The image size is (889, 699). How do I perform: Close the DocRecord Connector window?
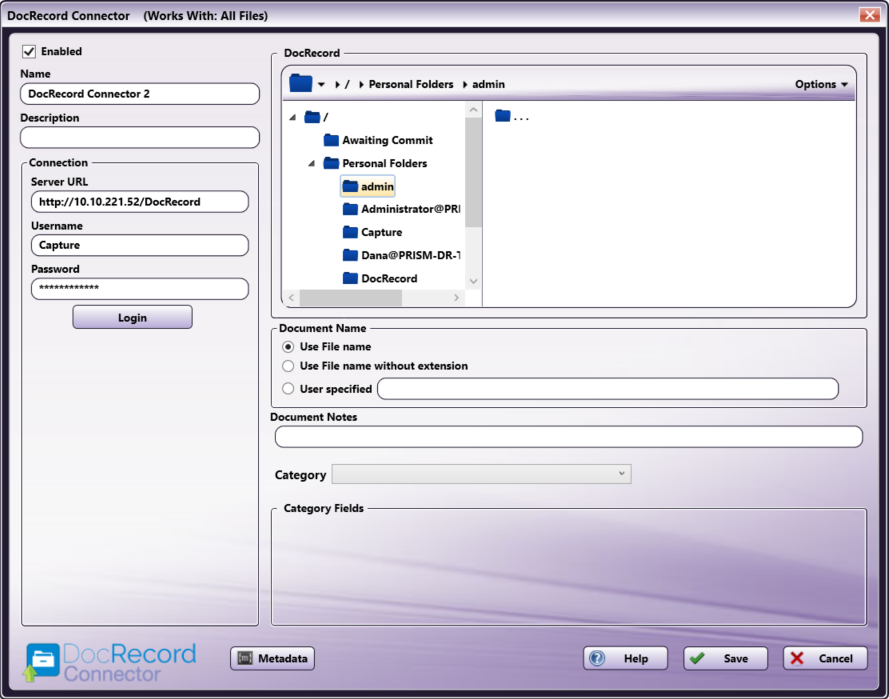(x=869, y=15)
